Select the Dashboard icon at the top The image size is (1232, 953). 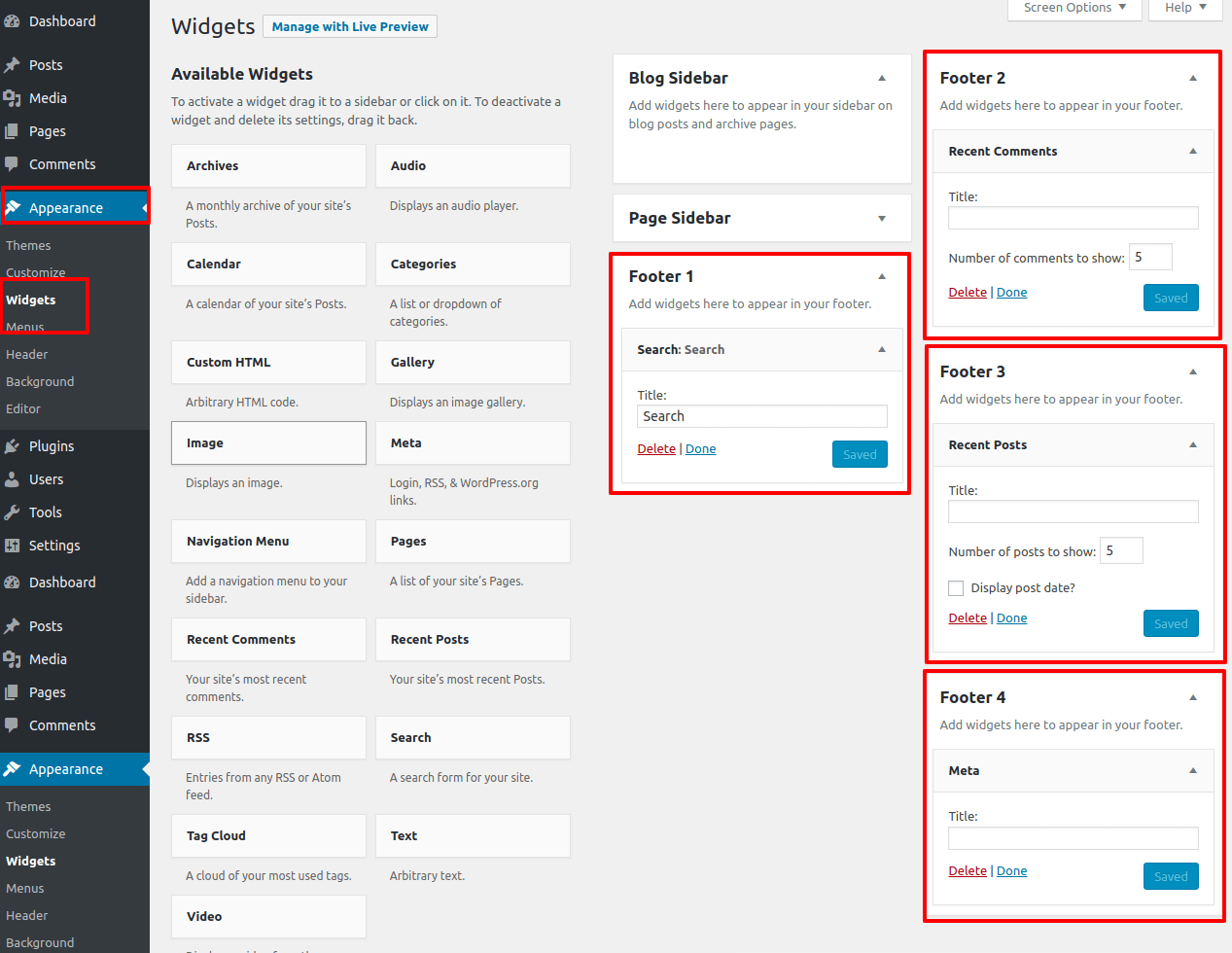tap(14, 20)
